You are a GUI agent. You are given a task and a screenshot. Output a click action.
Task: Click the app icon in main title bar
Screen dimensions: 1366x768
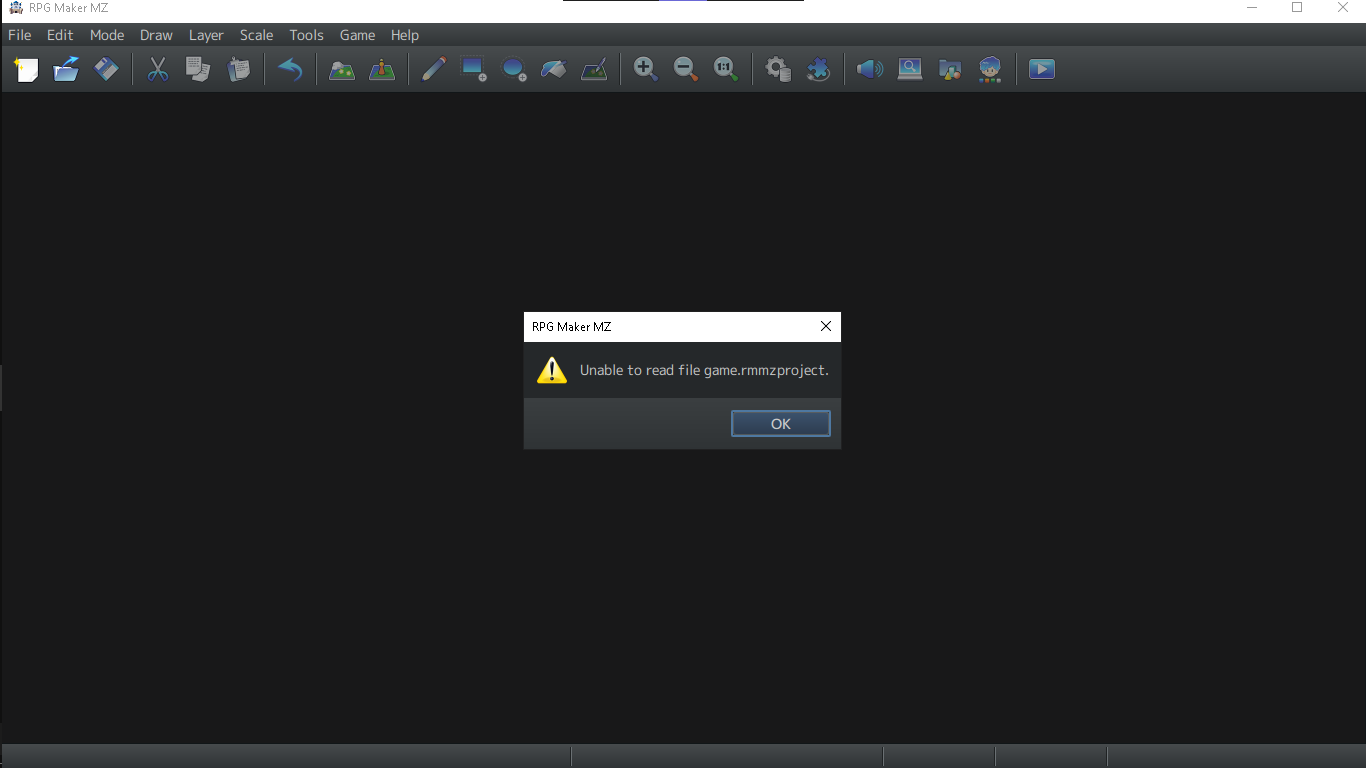(x=15, y=8)
